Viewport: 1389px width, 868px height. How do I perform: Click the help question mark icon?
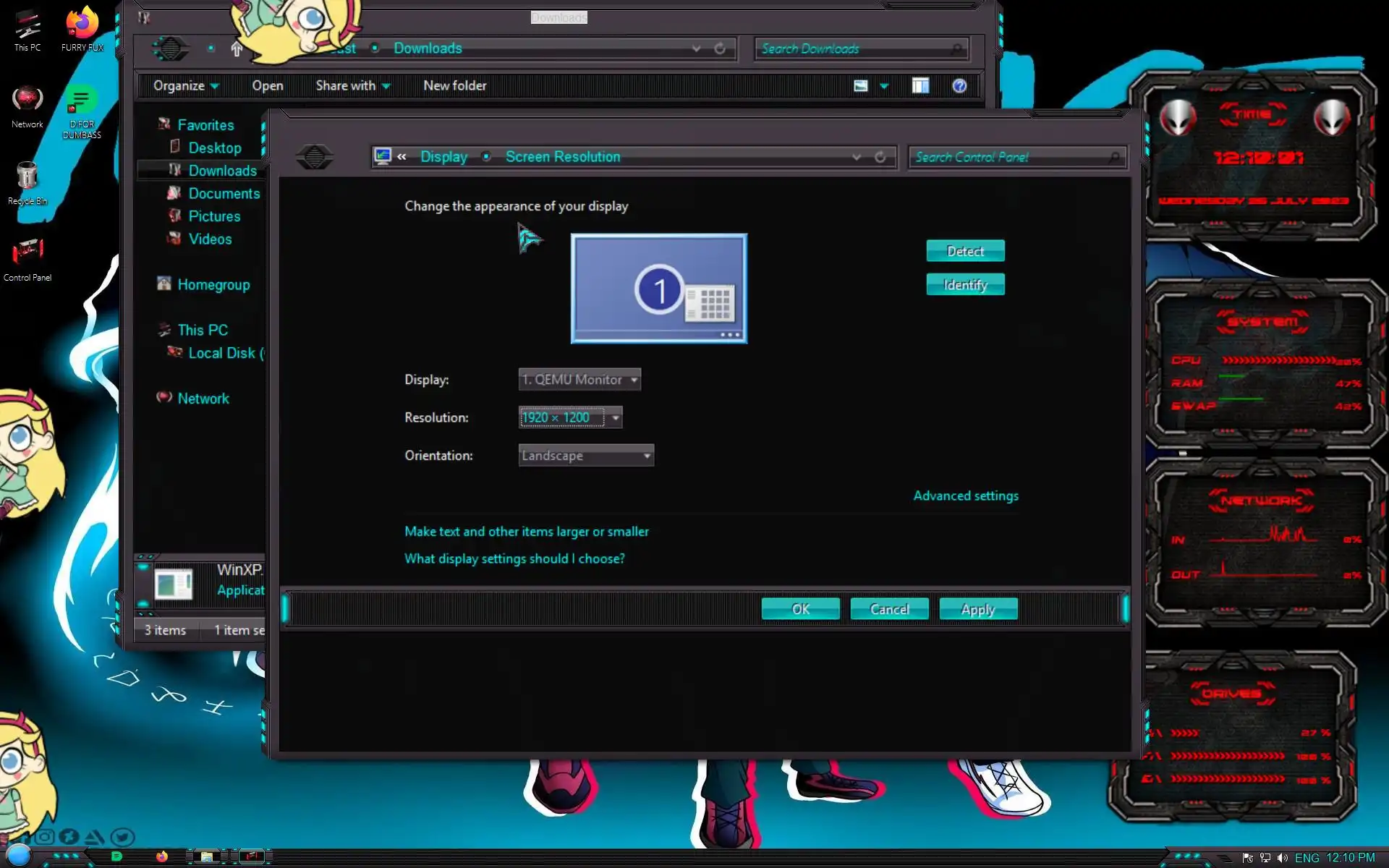click(959, 86)
